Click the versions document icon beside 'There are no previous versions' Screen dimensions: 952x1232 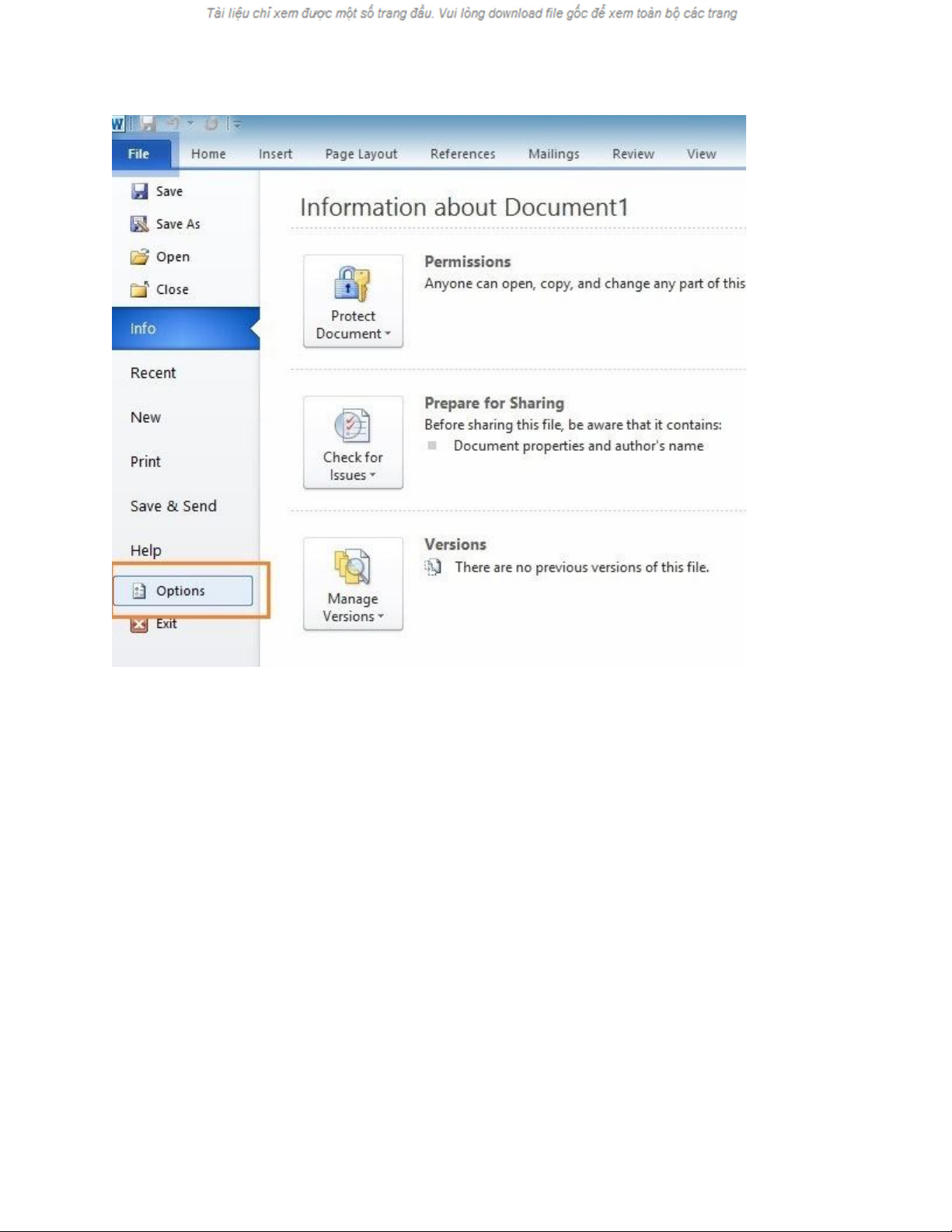(433, 567)
